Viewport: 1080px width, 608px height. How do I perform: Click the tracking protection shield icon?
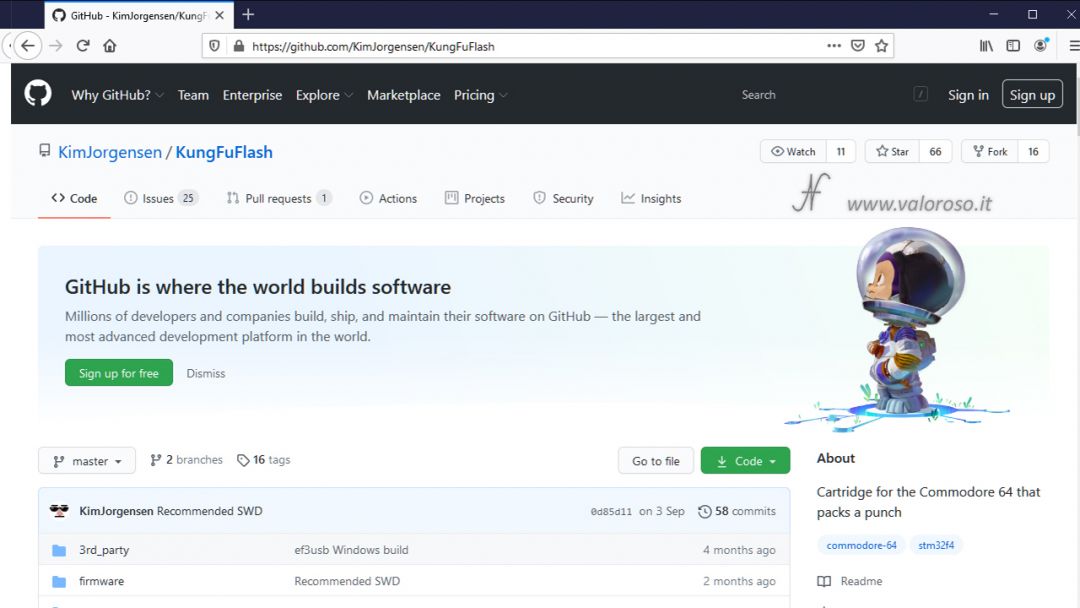[214, 46]
